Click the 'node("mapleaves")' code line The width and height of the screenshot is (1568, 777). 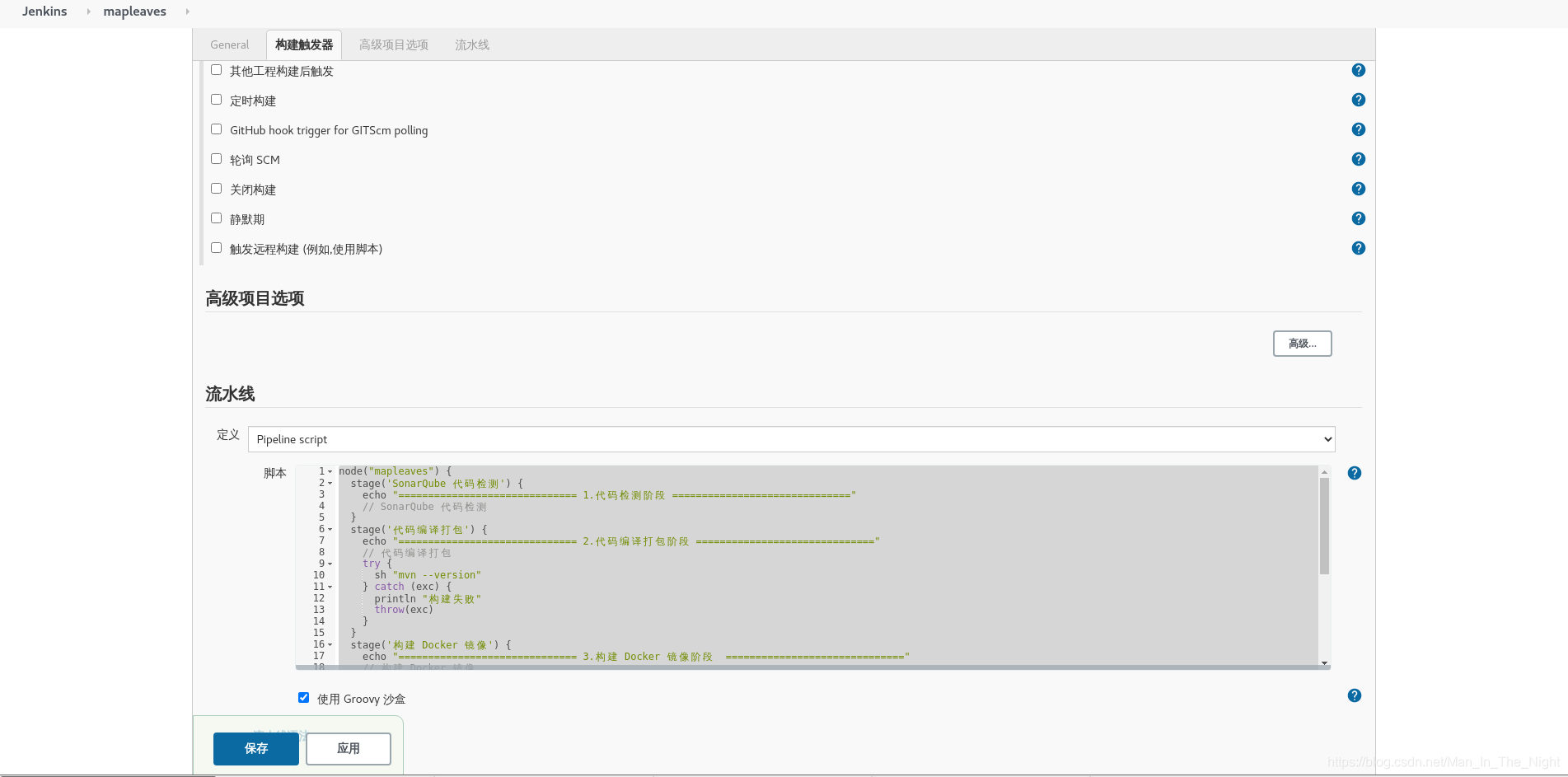pyautogui.click(x=395, y=471)
